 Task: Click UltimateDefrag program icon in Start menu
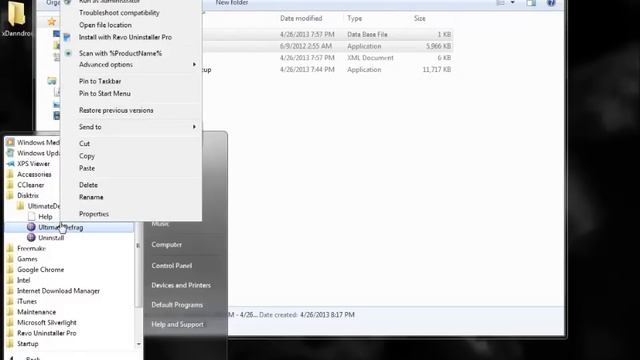[31, 227]
